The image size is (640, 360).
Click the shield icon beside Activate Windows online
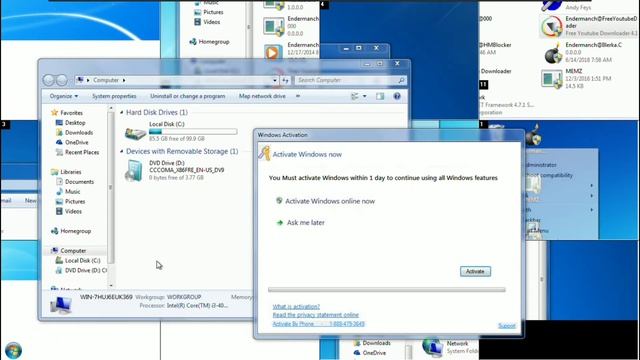pos(279,200)
